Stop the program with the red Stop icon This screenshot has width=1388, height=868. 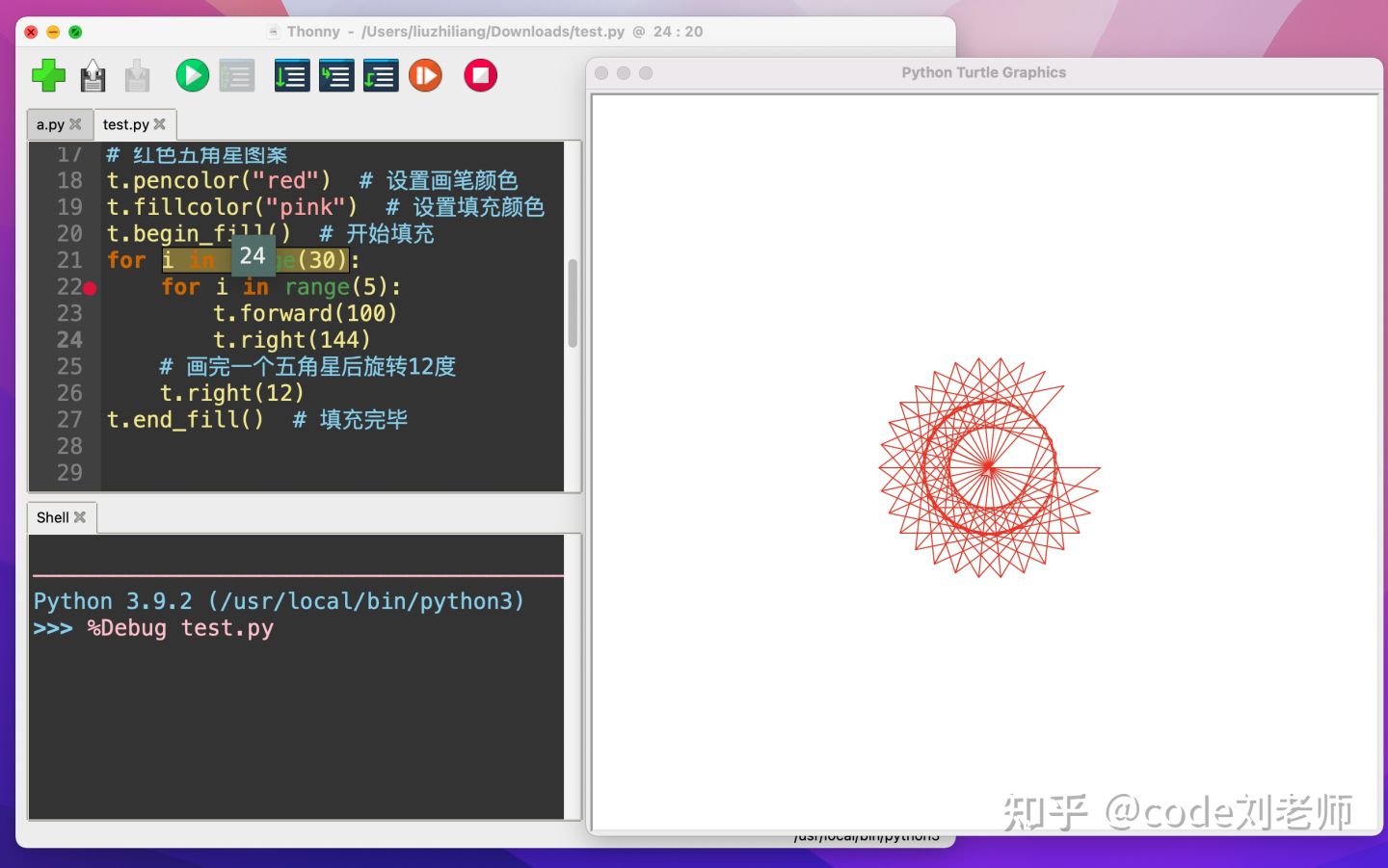pyautogui.click(x=480, y=75)
